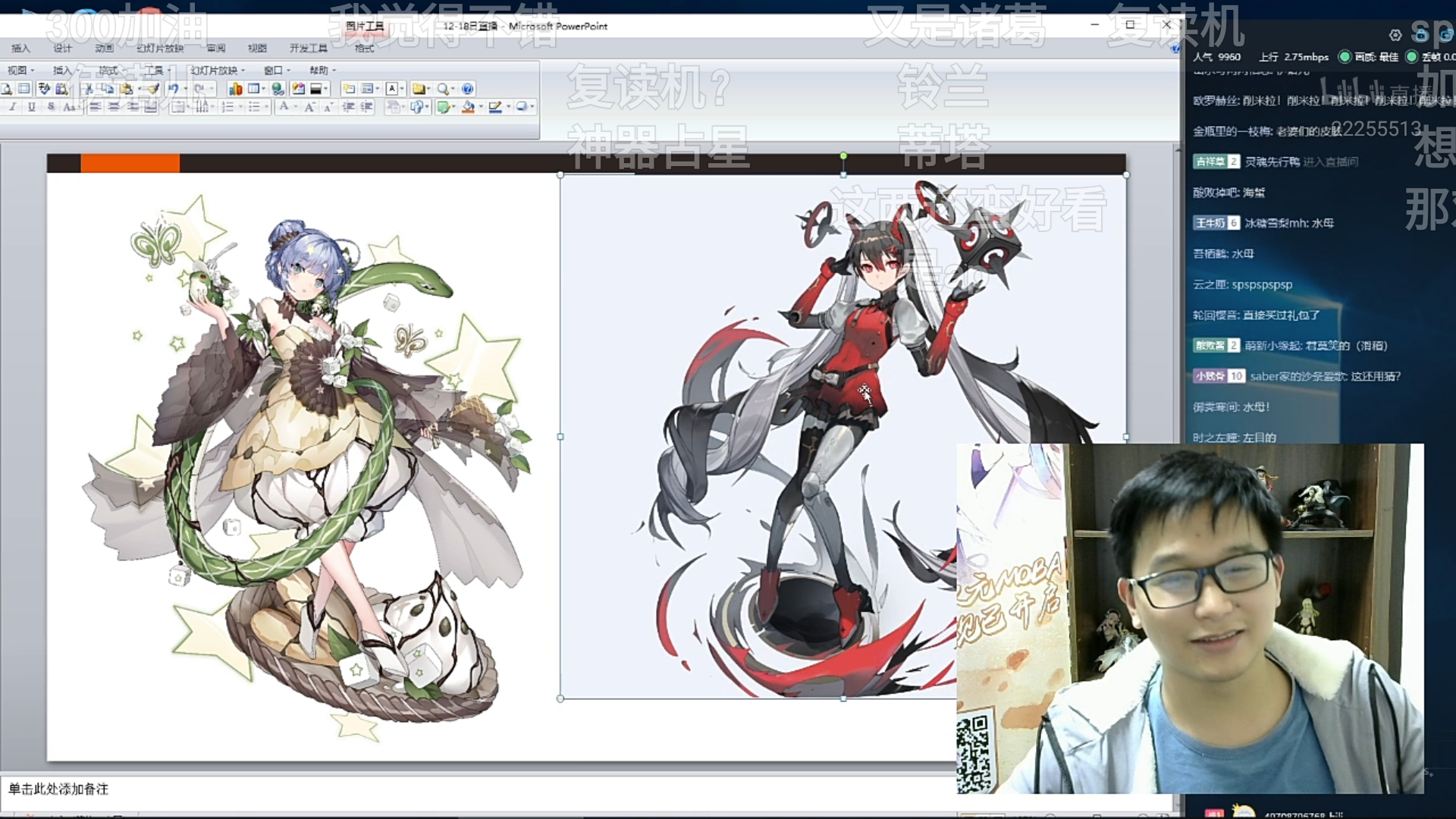Expand the 窗口 classic menu dropdown
Viewport: 1456px width, 819px height.
tap(278, 71)
